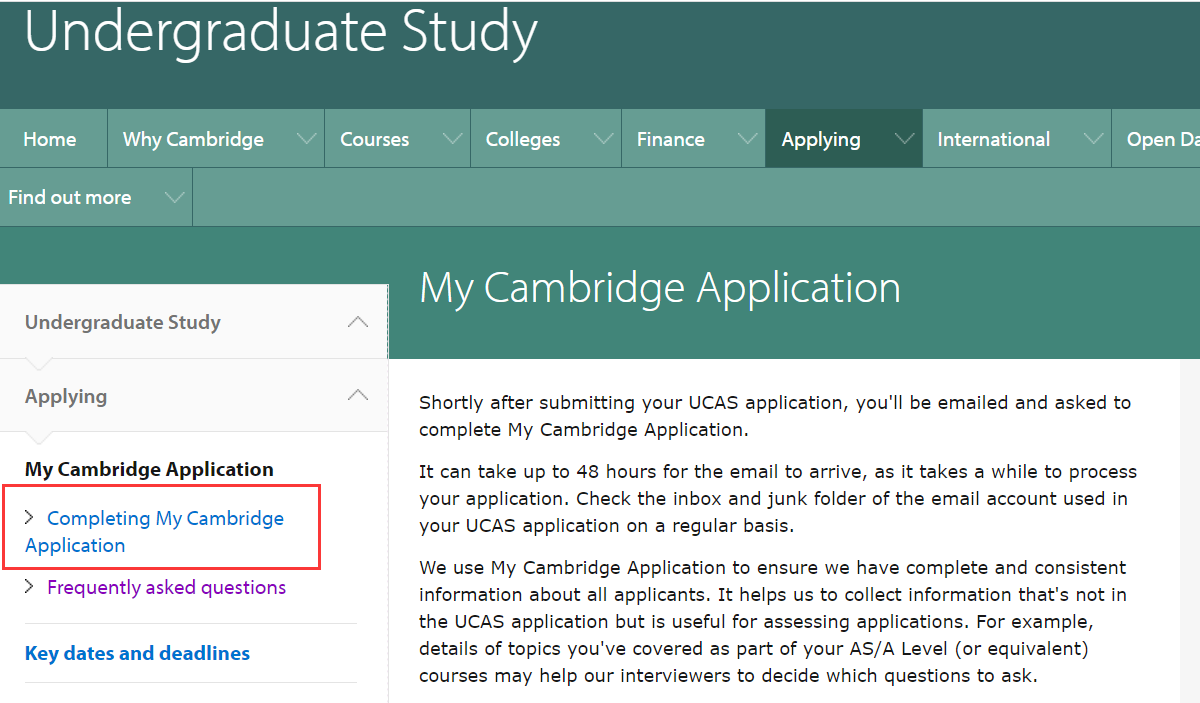Image resolution: width=1200 pixels, height=703 pixels.
Task: Expand the Courses menu chevron
Action: [x=452, y=139]
